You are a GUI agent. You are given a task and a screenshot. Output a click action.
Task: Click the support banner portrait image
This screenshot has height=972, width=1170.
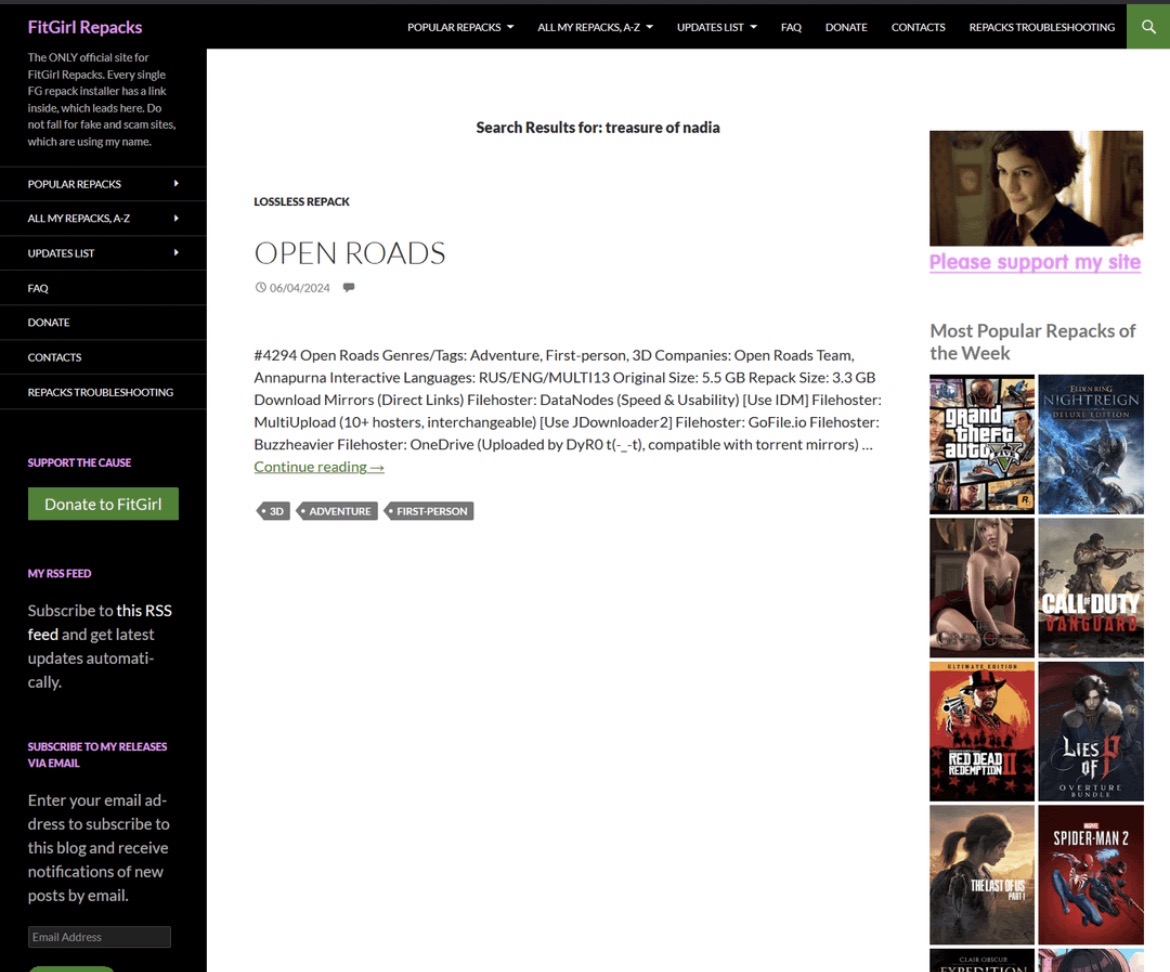[1036, 188]
